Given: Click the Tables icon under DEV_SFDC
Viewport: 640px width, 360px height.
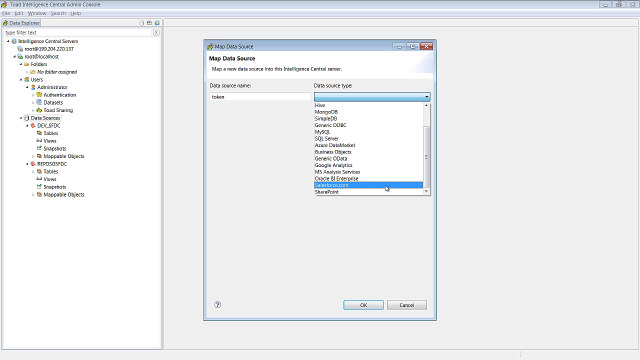Looking at the screenshot, I should [x=39, y=133].
